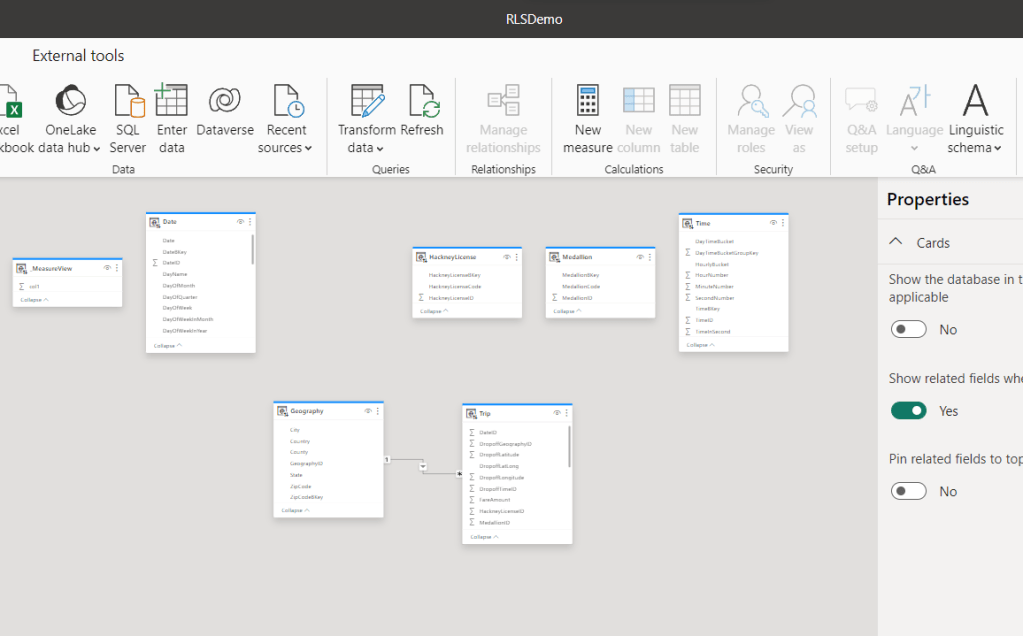Open the Linguistic schema menu
1023x636 pixels.
coord(975,118)
